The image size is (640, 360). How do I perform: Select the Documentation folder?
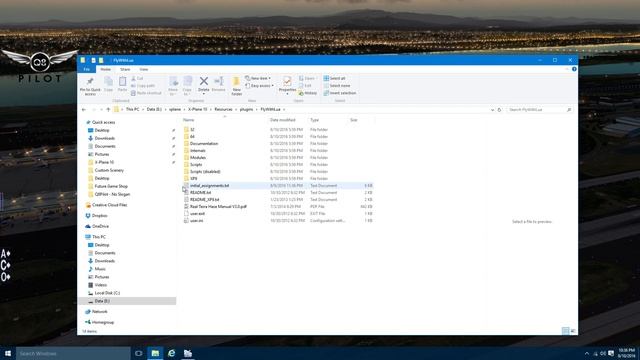point(204,144)
